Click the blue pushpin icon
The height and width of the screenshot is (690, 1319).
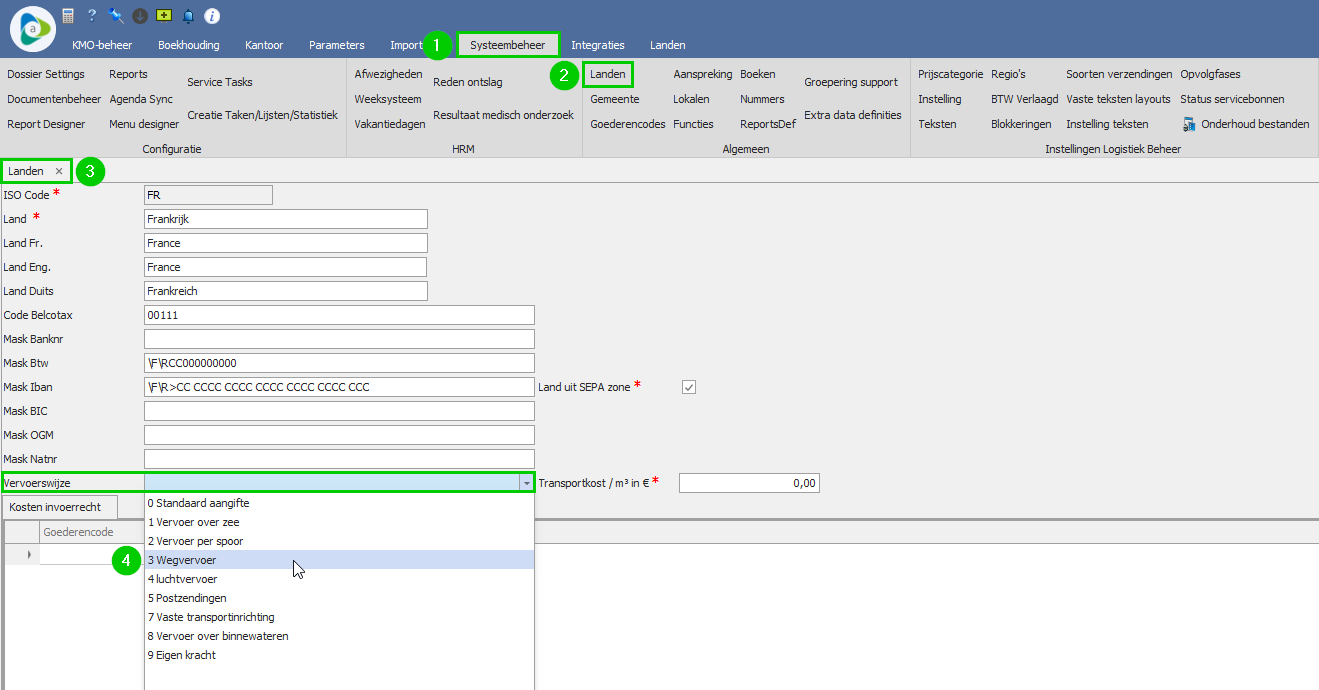116,16
